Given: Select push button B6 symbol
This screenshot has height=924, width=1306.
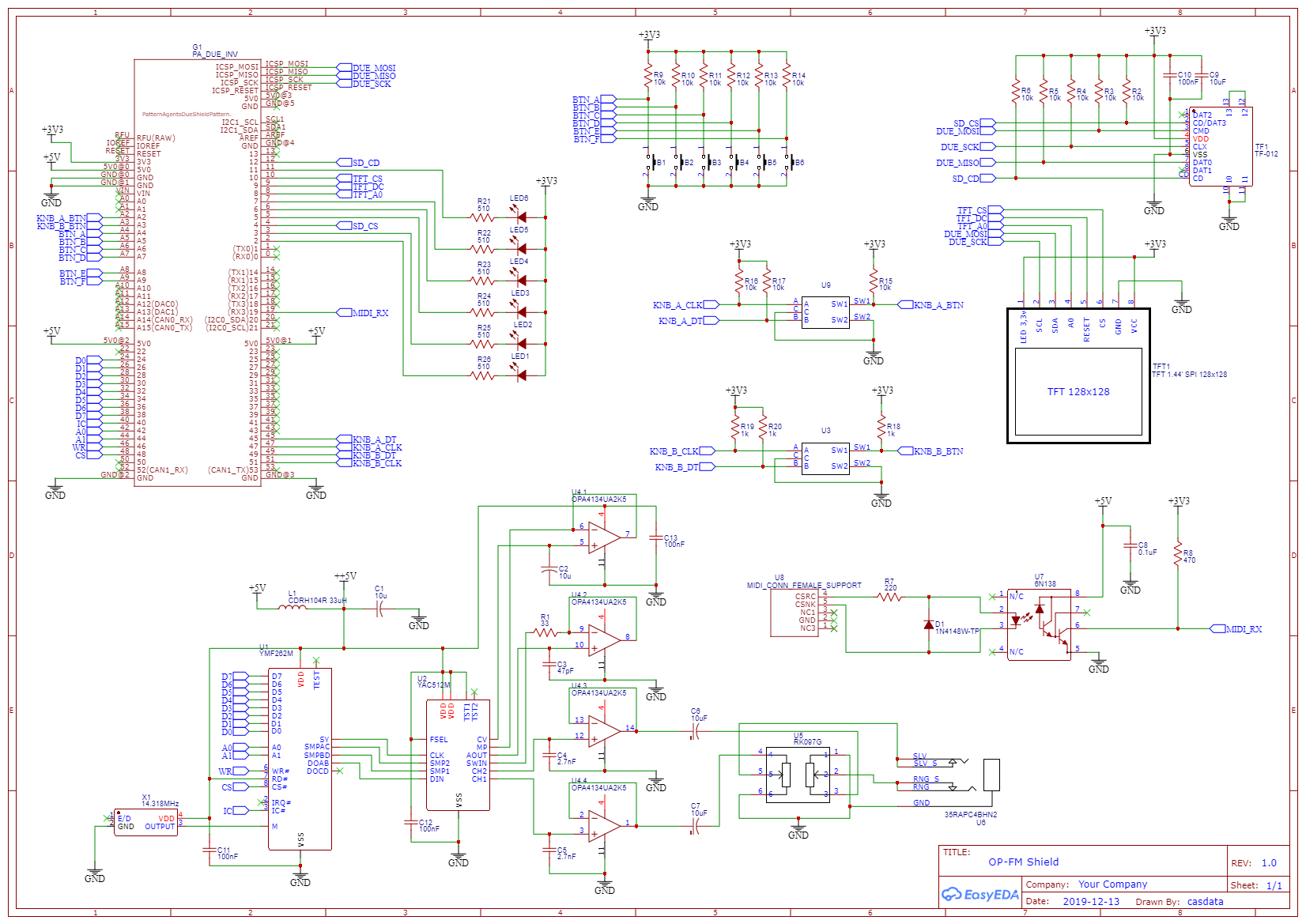Looking at the screenshot, I should (x=788, y=163).
